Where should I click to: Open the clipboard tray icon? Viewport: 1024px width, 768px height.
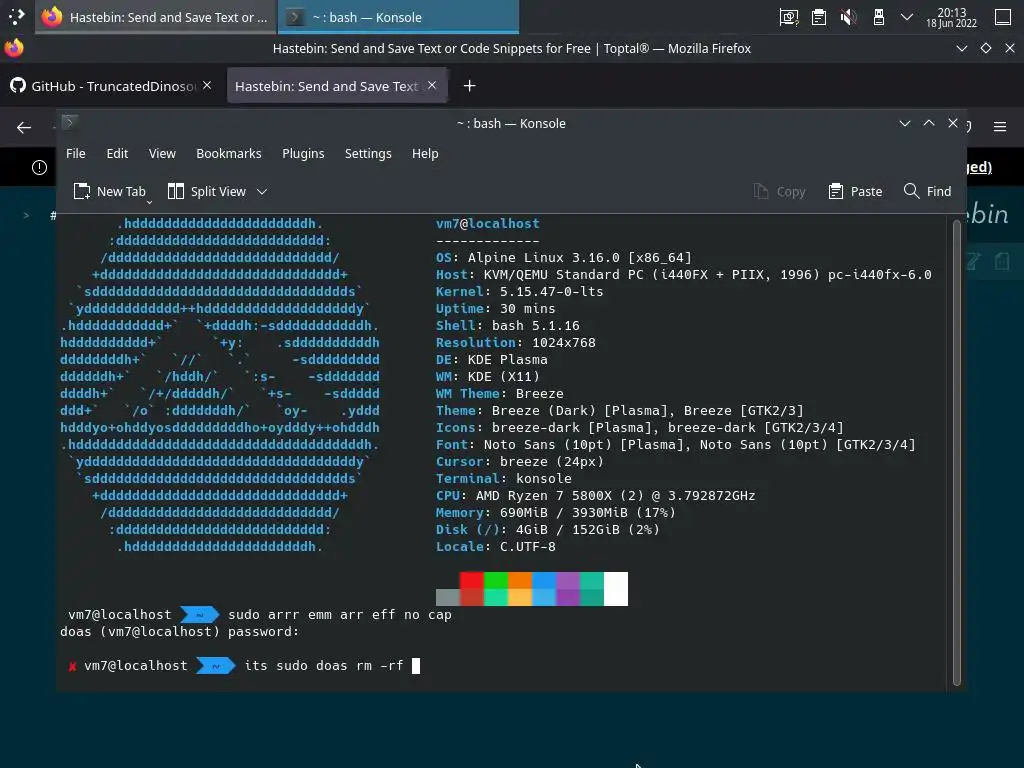coord(819,18)
